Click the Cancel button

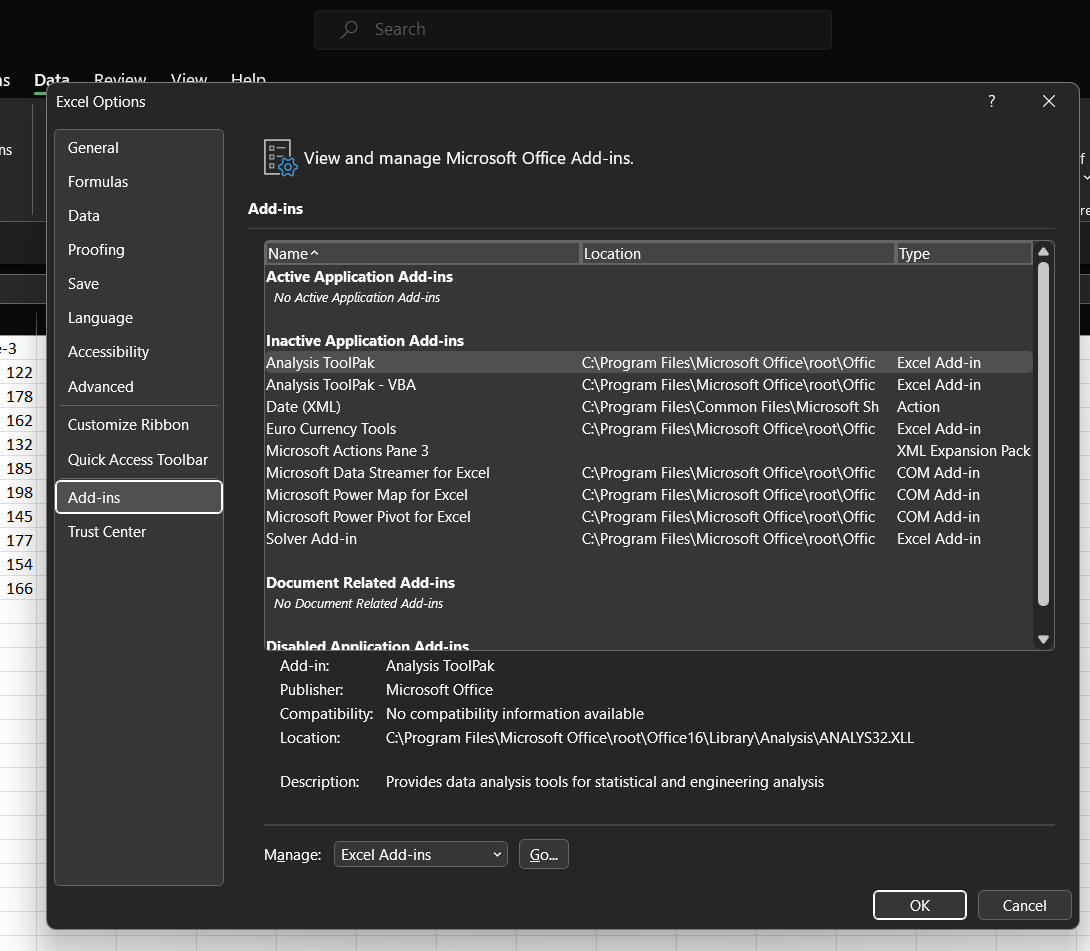[x=1024, y=905]
